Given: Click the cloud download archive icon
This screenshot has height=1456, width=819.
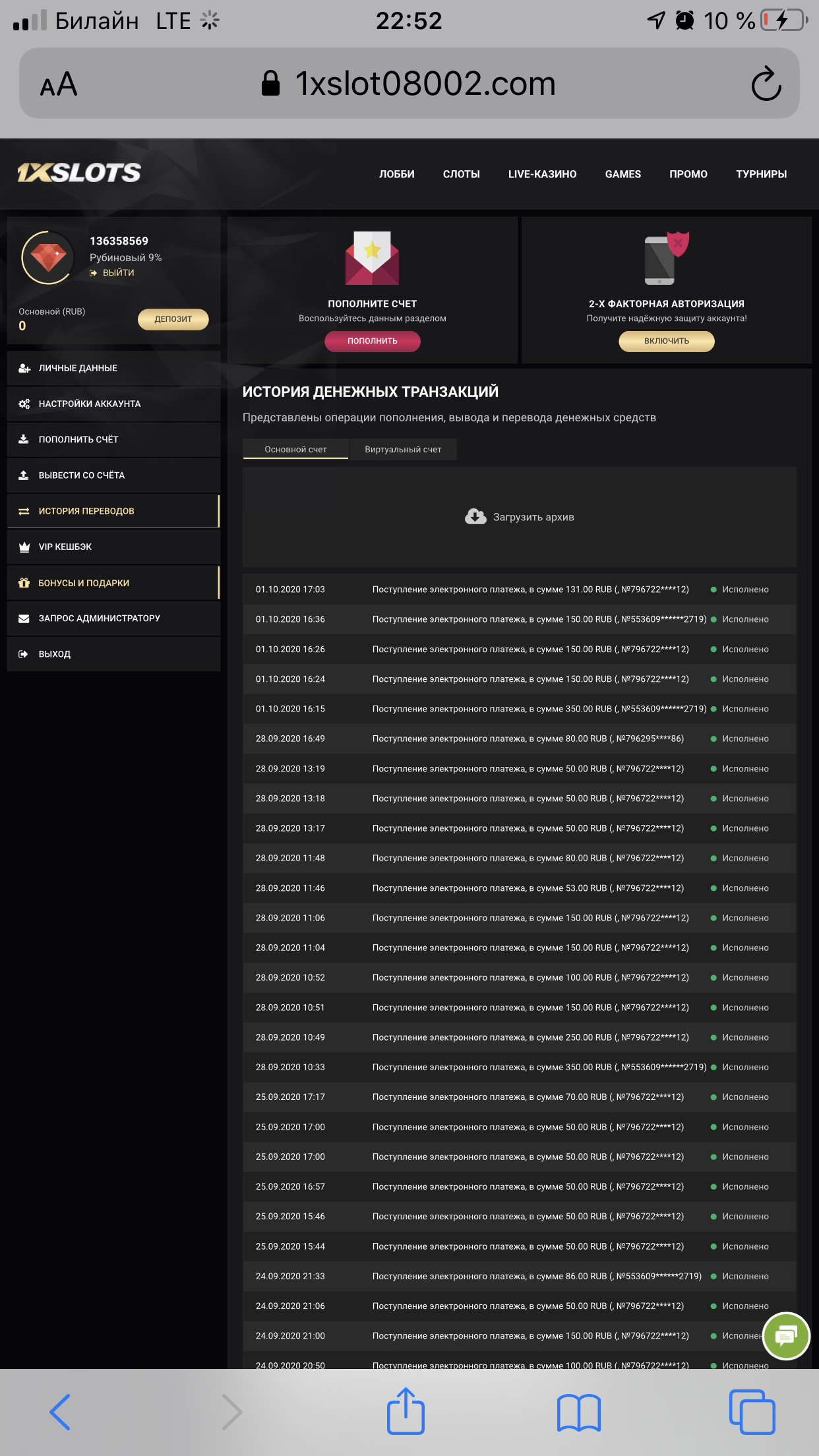Looking at the screenshot, I should (x=475, y=516).
